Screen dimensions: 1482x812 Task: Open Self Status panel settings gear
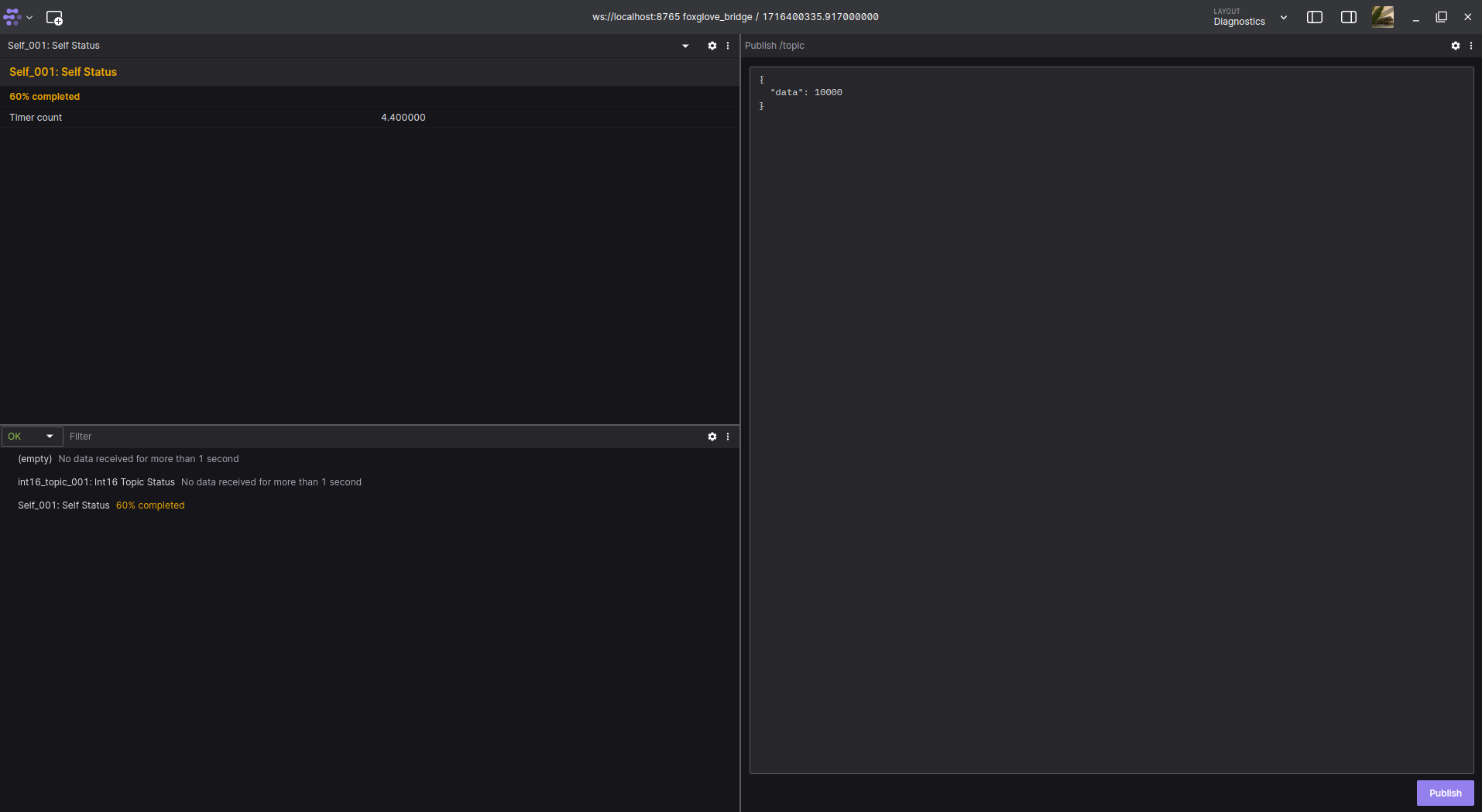[712, 46]
